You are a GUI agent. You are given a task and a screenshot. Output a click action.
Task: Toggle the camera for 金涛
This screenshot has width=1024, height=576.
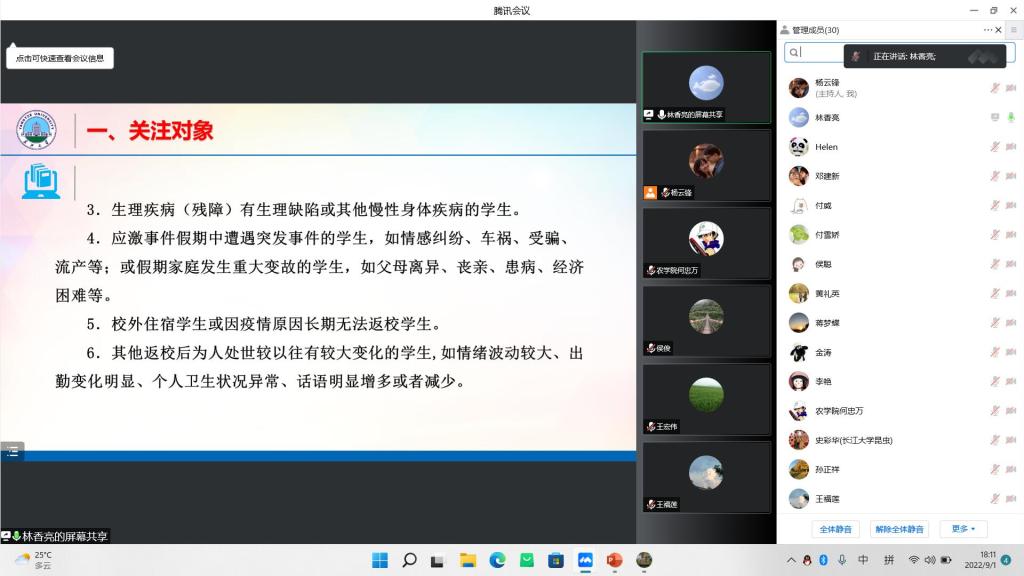(x=1011, y=353)
